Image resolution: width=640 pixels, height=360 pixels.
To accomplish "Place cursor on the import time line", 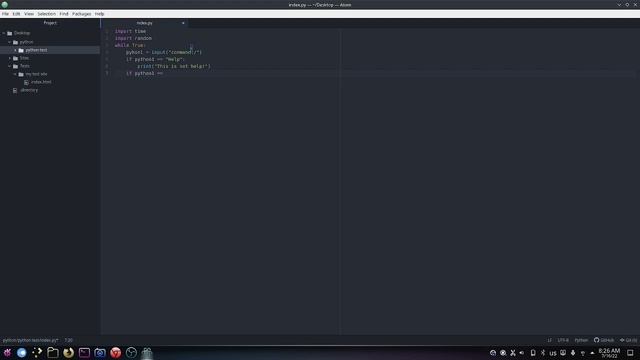I will 130,31.
